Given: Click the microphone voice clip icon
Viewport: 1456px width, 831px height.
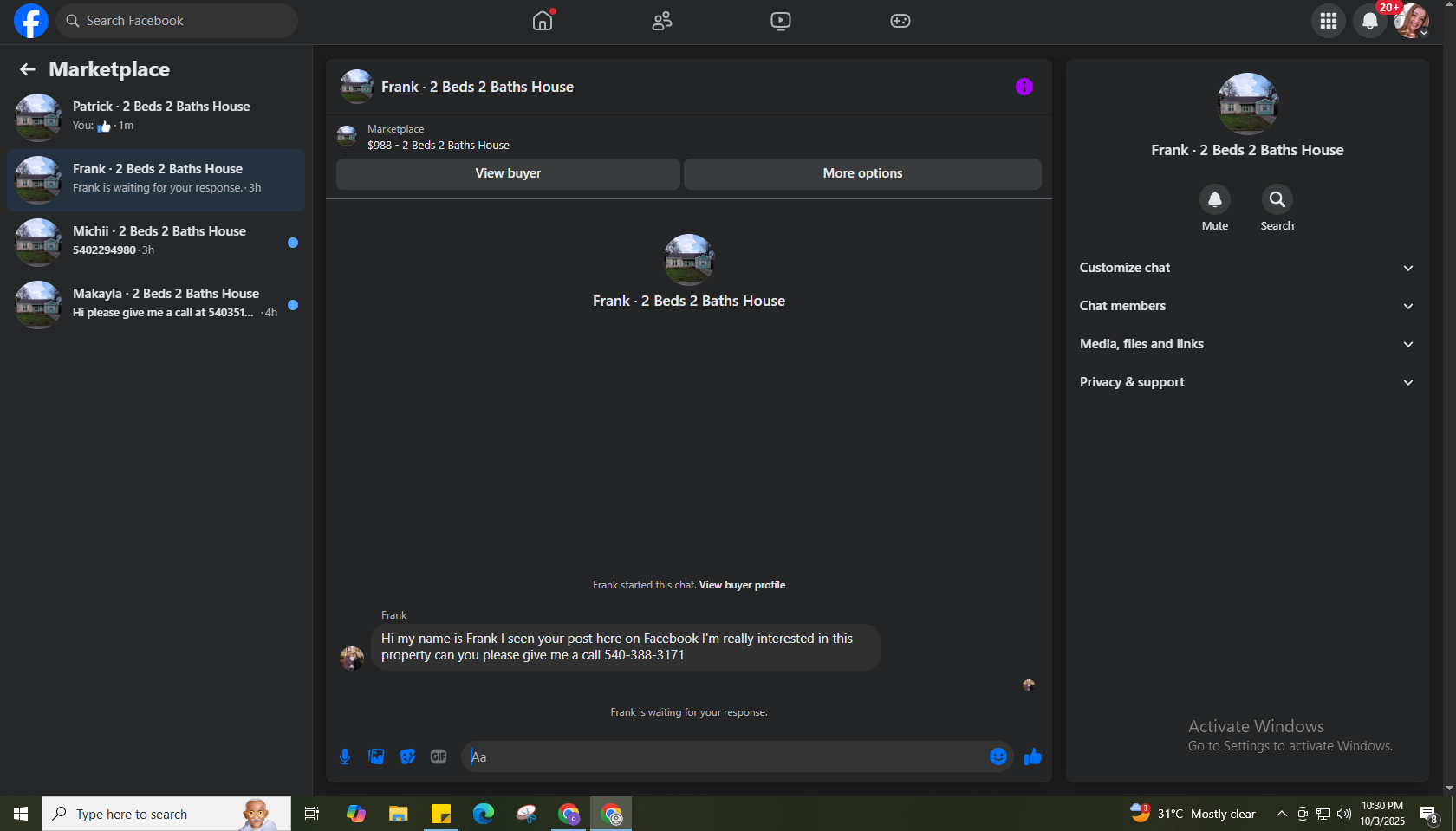Looking at the screenshot, I should coord(345,756).
